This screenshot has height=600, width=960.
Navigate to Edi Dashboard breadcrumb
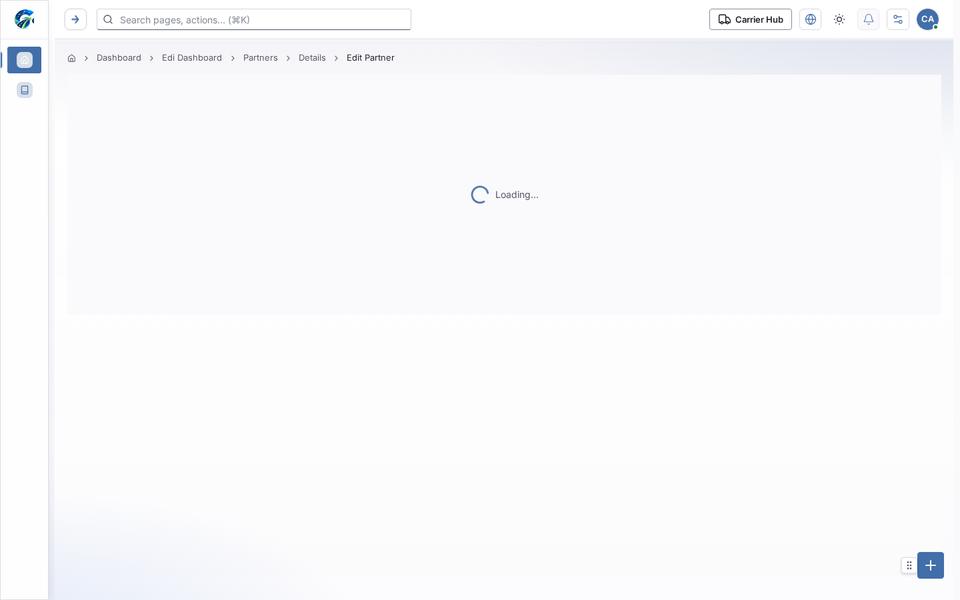(x=192, y=58)
